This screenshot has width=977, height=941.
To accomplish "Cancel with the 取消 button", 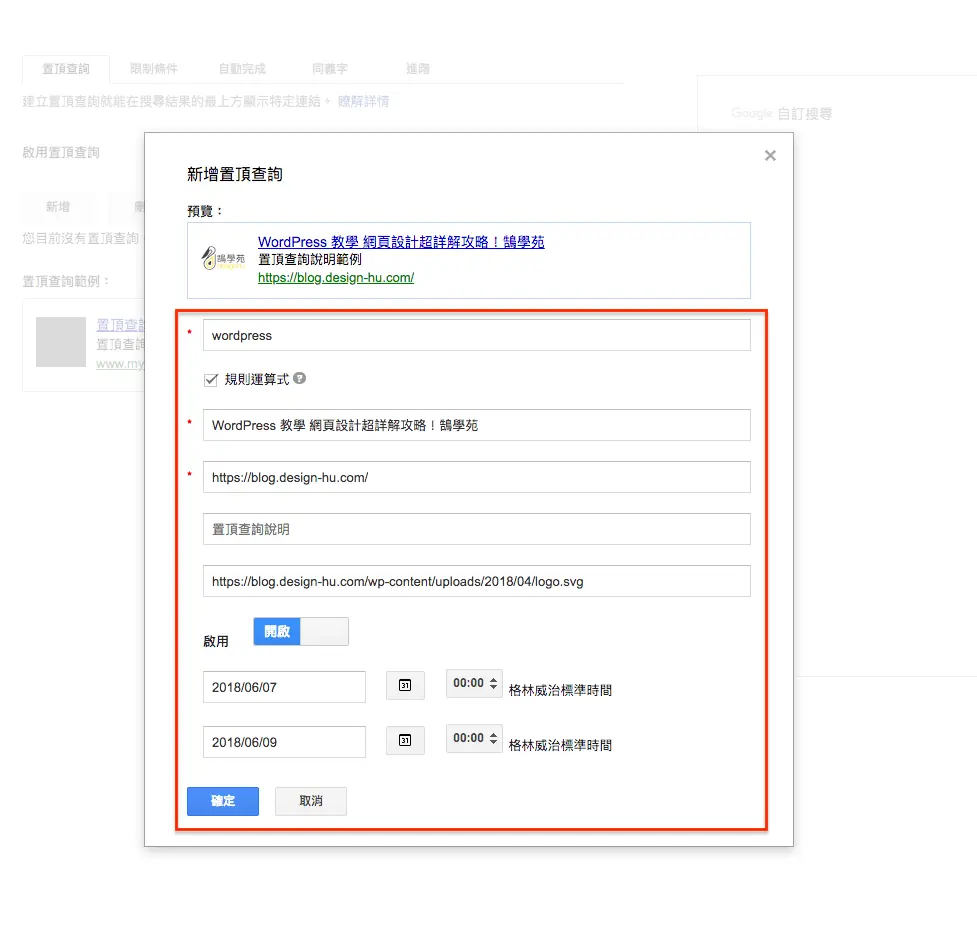I will (x=311, y=801).
